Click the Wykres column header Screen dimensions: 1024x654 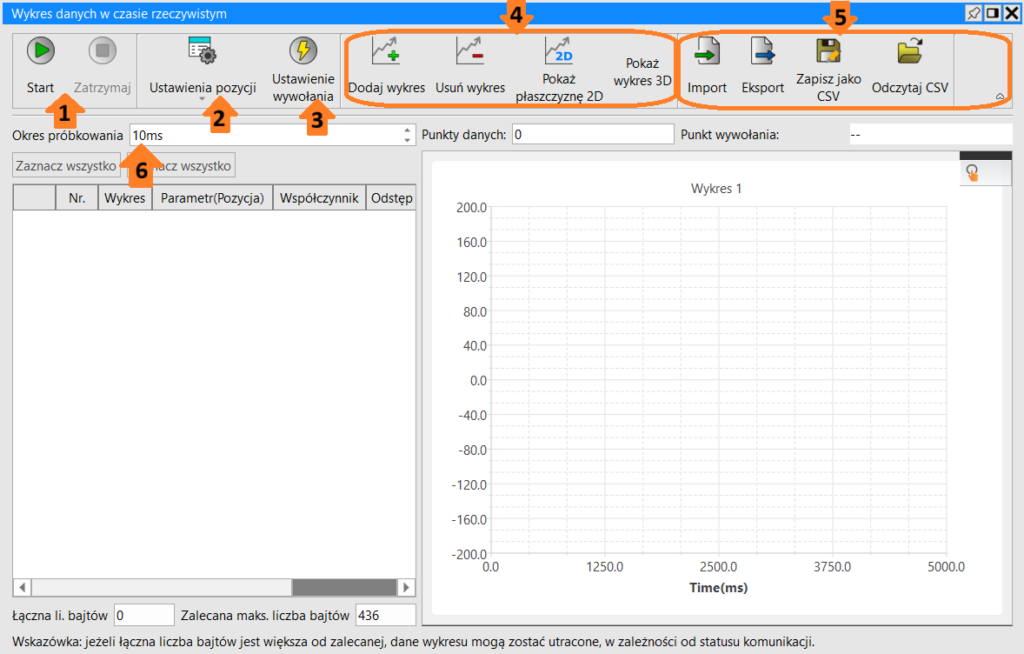click(125, 198)
